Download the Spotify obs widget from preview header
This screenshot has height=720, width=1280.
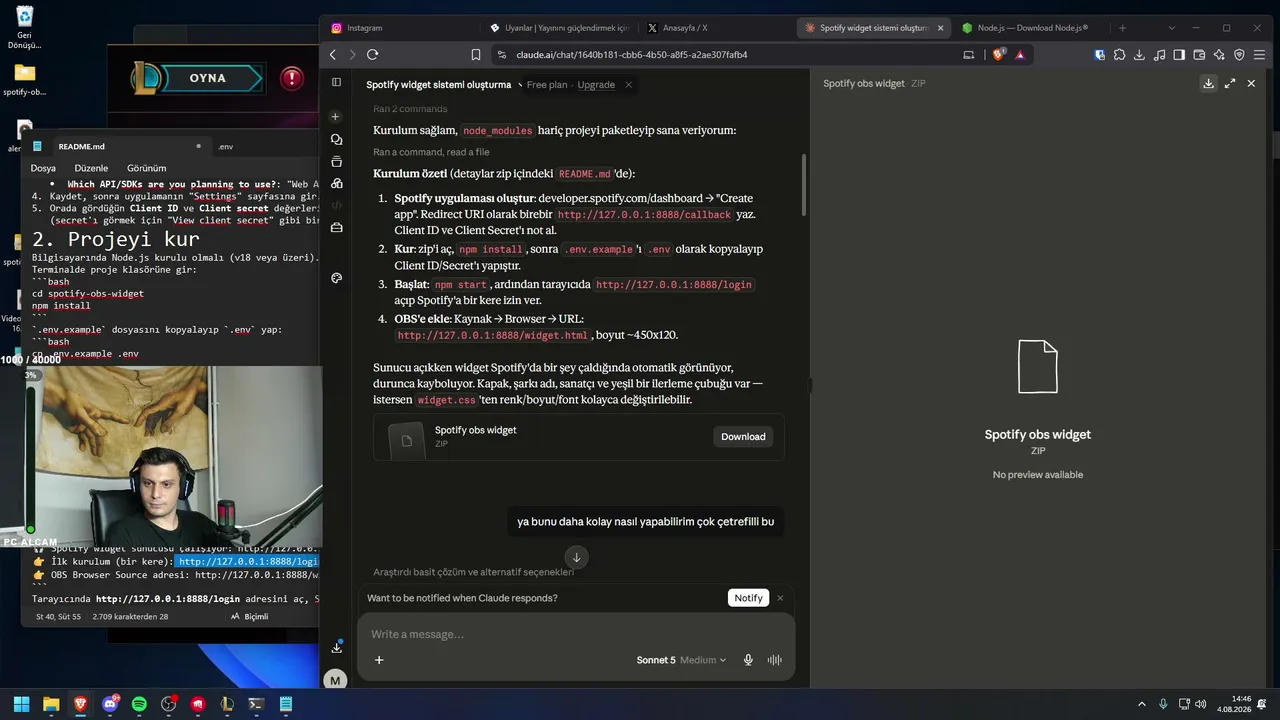pyautogui.click(x=1208, y=84)
